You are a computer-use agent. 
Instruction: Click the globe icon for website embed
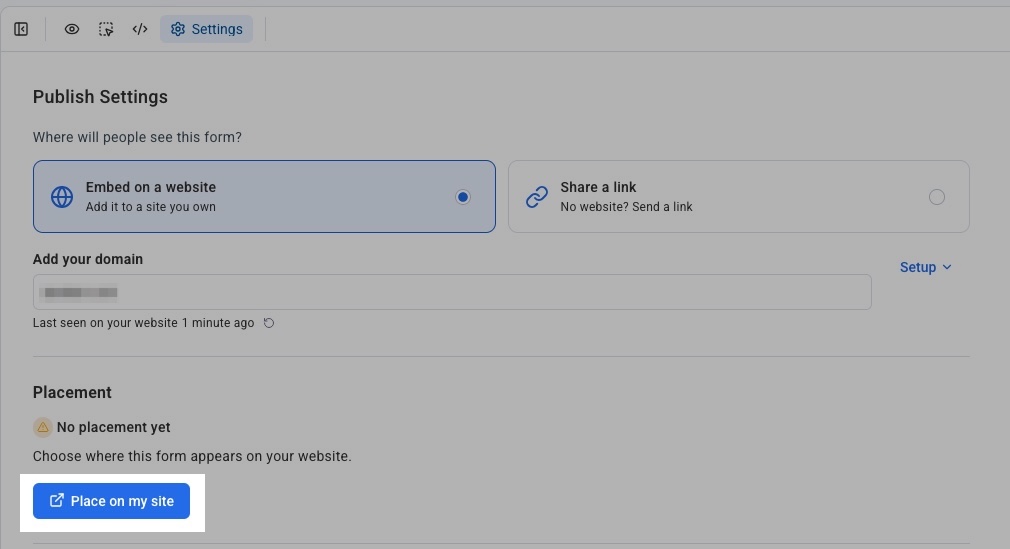pos(62,197)
